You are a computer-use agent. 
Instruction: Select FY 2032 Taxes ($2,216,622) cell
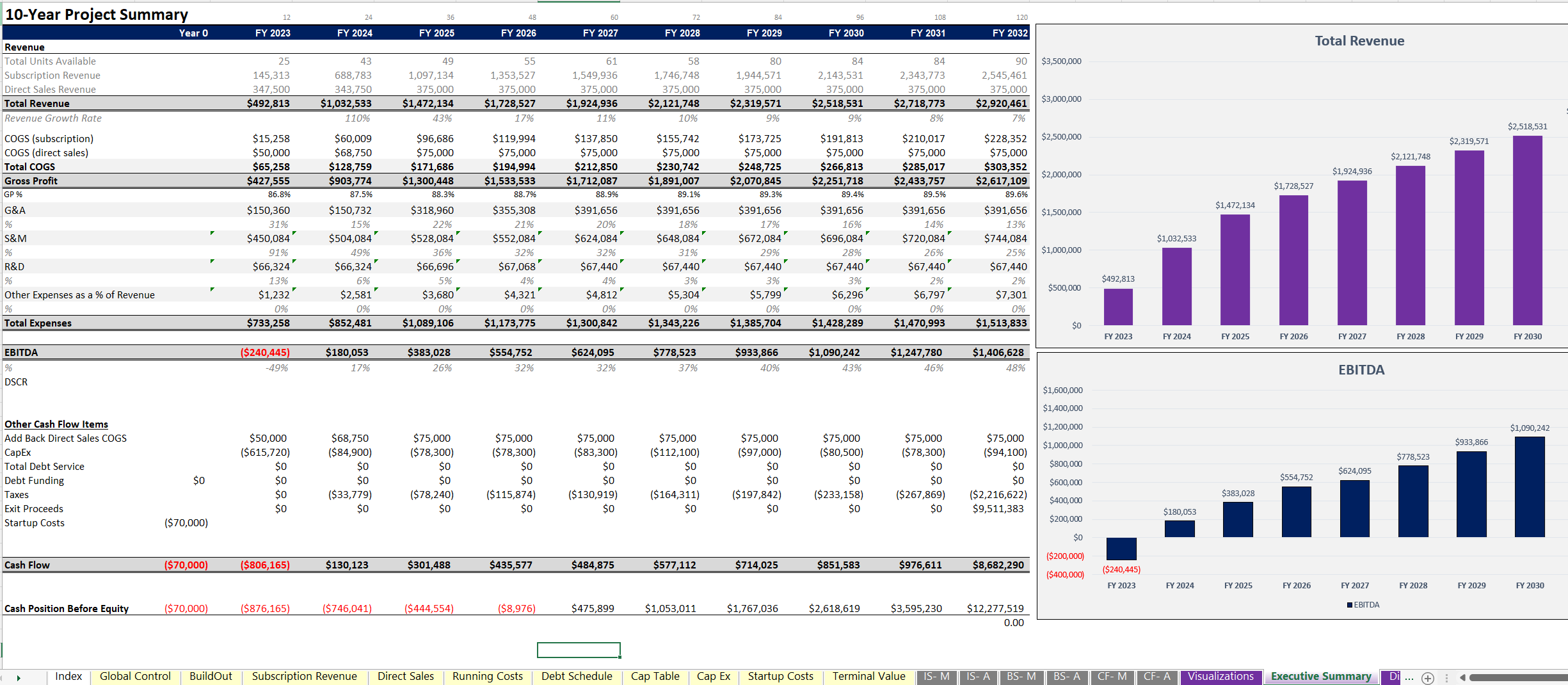(998, 495)
